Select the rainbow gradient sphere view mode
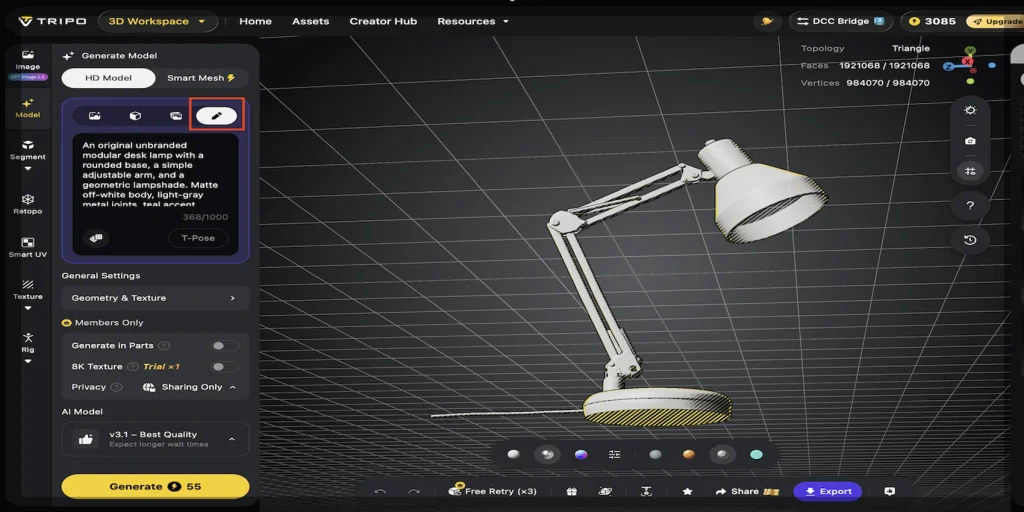 581,455
